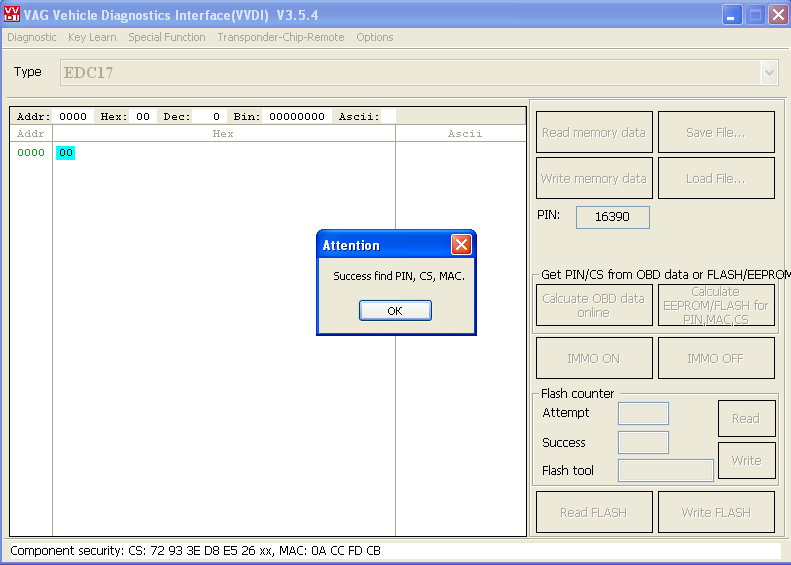Open the Transponder-Chip-Remote menu

[280, 37]
